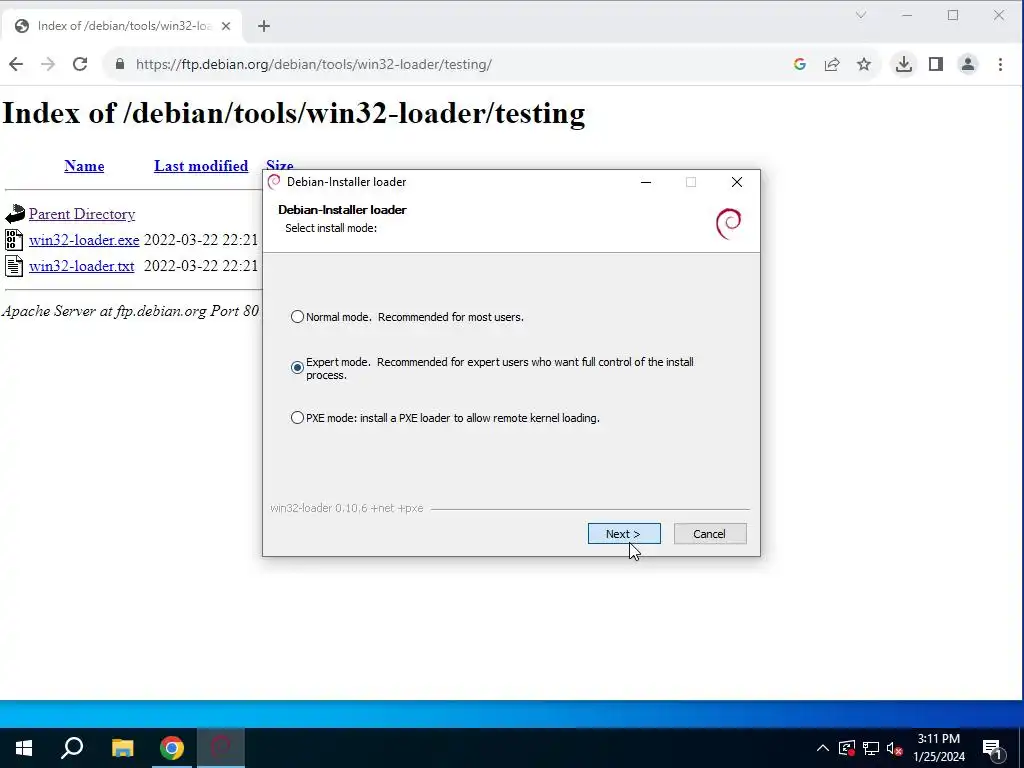Click the page heading 'Index of /debian/tools/win32-loader/testing'
The width and height of the screenshot is (1024, 768).
click(294, 113)
